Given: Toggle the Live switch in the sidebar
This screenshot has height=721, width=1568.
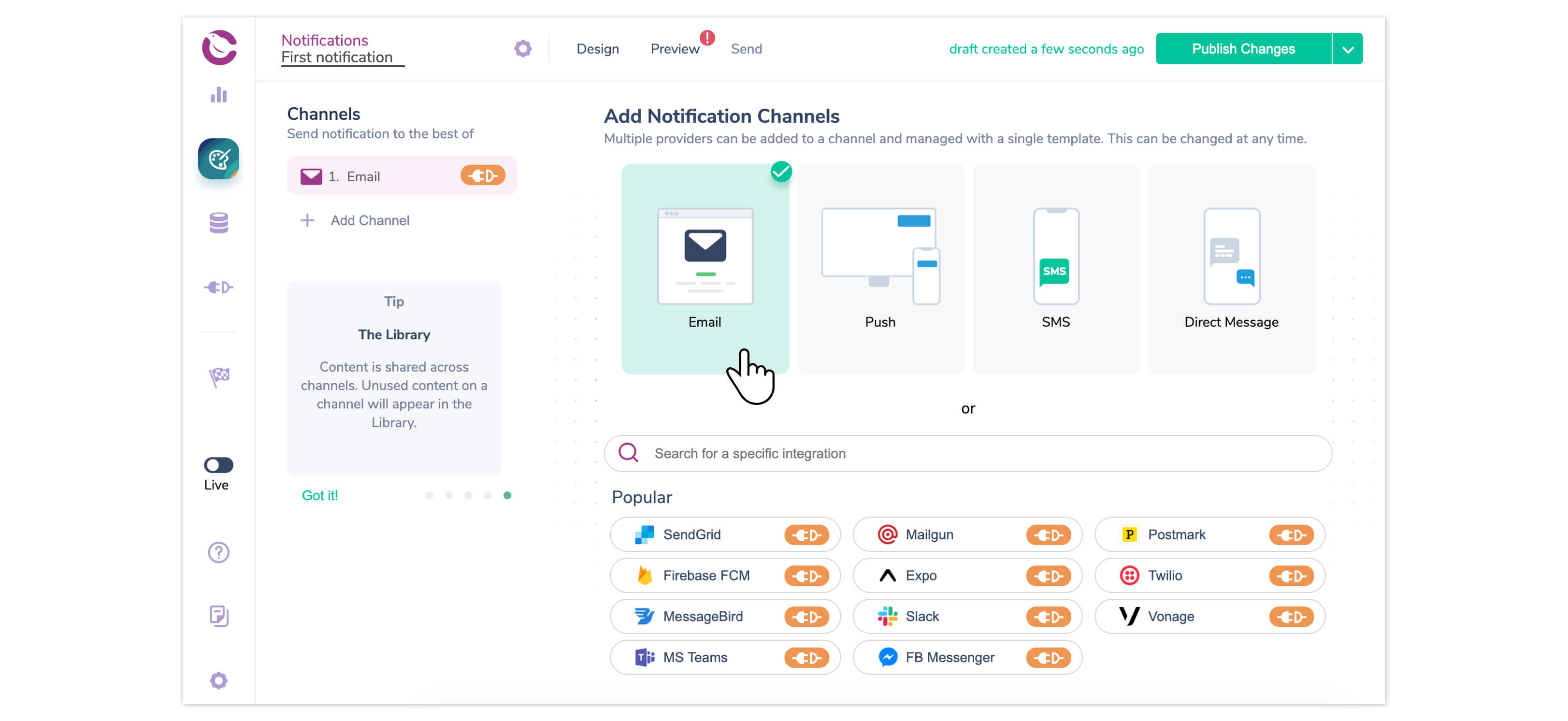Looking at the screenshot, I should tap(217, 464).
